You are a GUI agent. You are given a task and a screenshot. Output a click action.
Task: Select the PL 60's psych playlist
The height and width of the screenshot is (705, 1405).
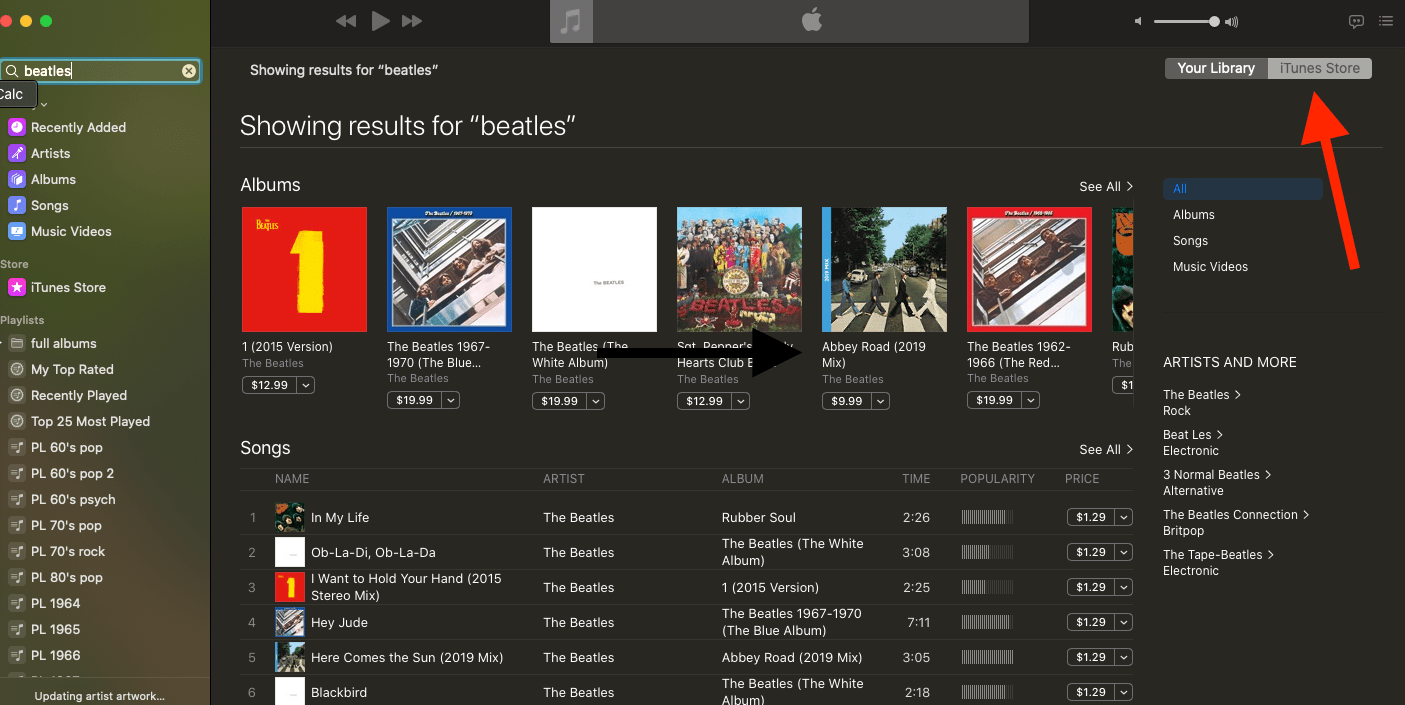(73, 499)
